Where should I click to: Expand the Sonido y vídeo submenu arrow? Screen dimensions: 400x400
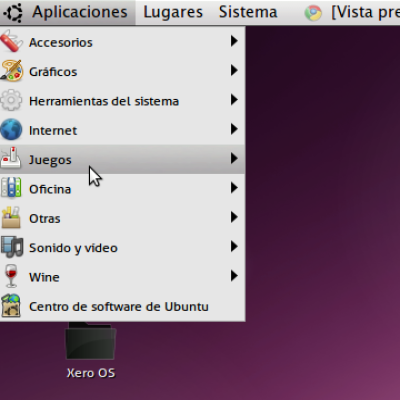point(234,246)
